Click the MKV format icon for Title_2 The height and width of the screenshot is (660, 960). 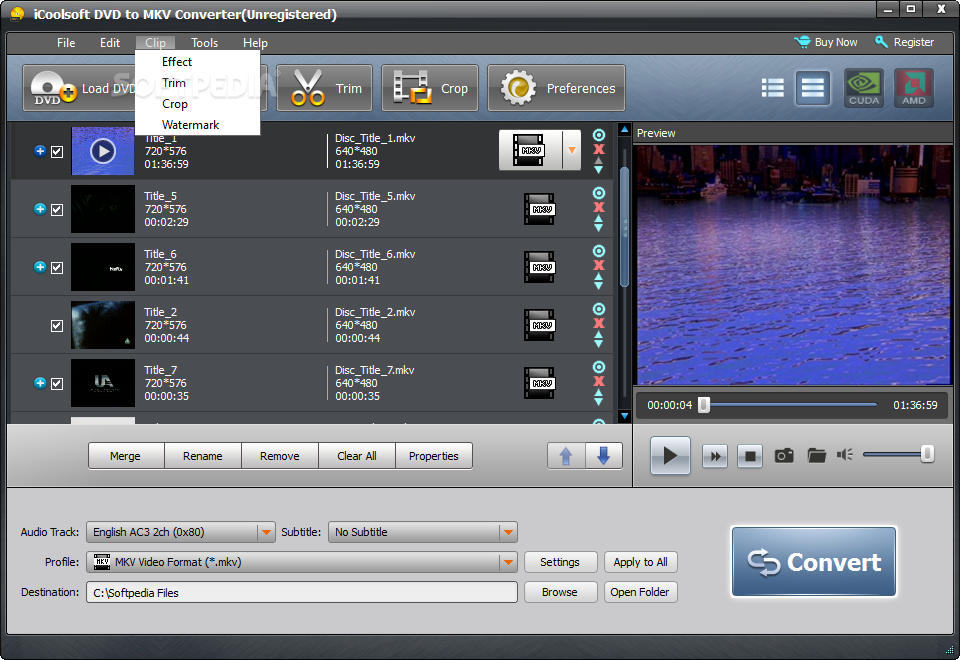click(539, 326)
